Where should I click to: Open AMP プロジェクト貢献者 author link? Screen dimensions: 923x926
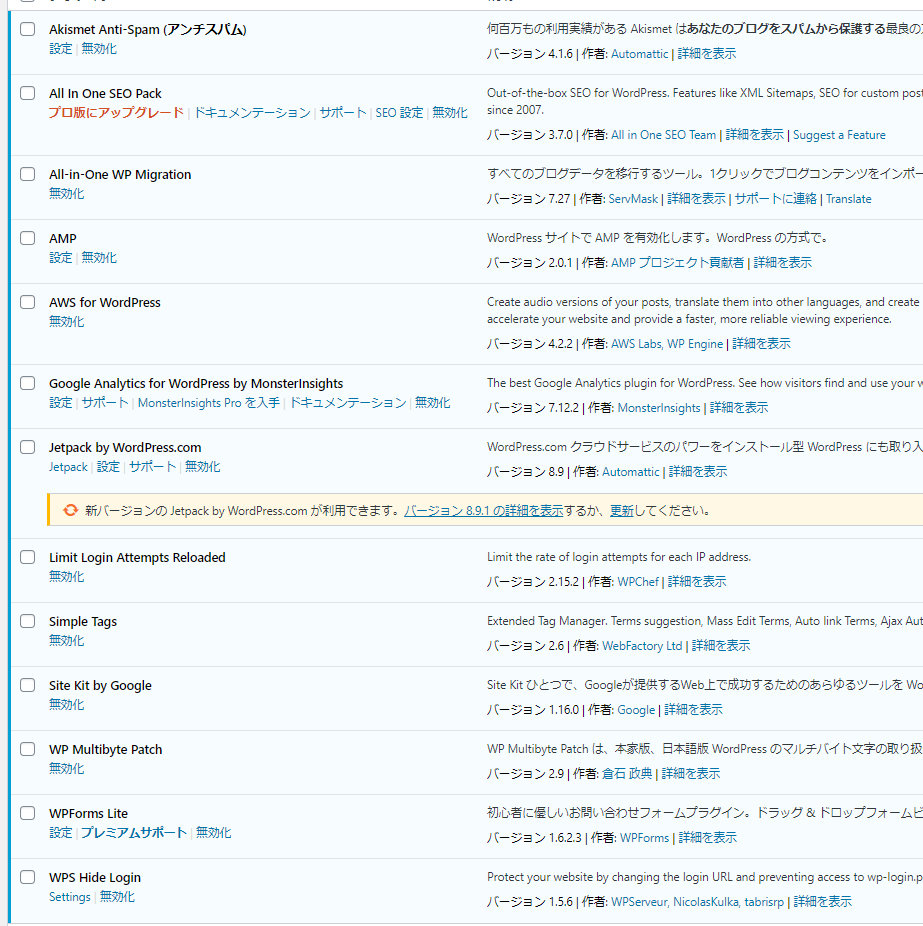677,263
